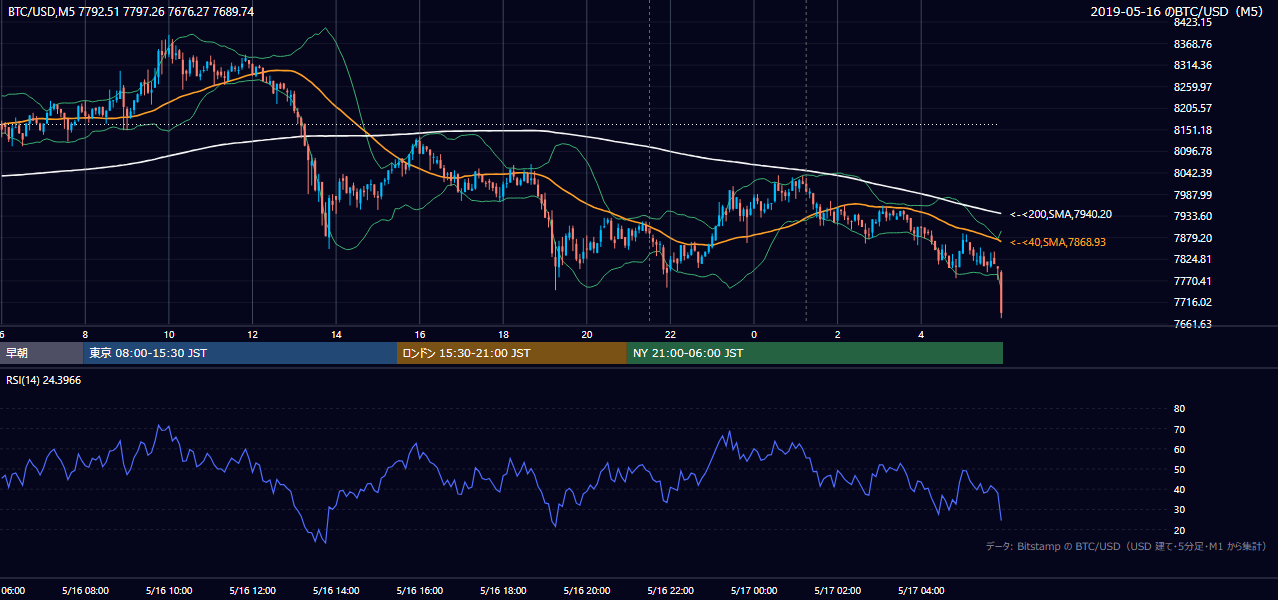The image size is (1278, 600).
Task: Click the 5/17 02:00 date axis label
Action: pos(837,590)
